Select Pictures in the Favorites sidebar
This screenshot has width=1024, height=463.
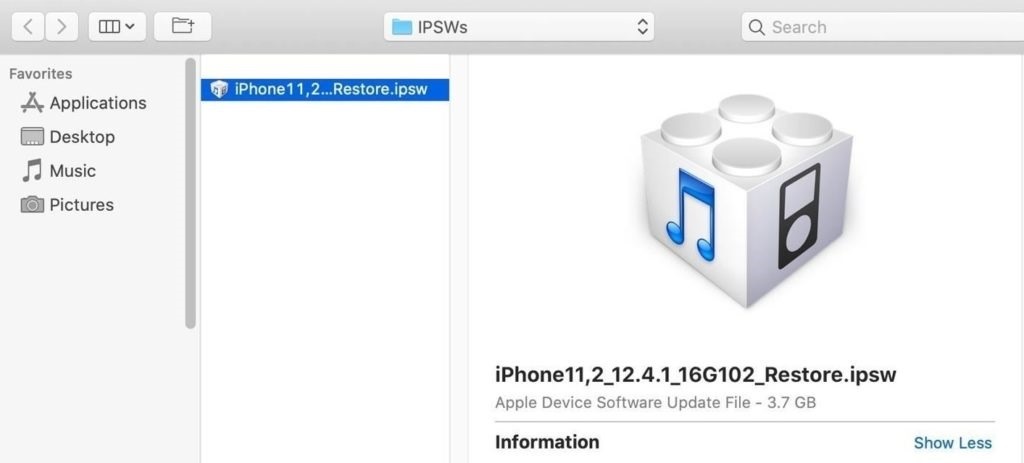(84, 205)
